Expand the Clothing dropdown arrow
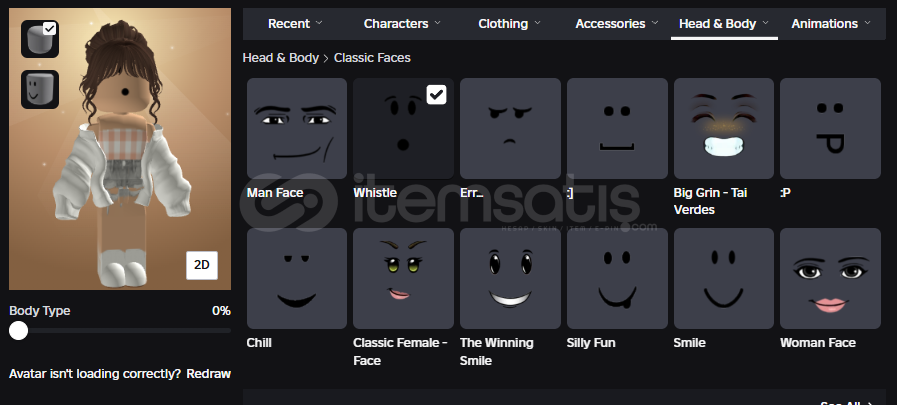 [537, 23]
